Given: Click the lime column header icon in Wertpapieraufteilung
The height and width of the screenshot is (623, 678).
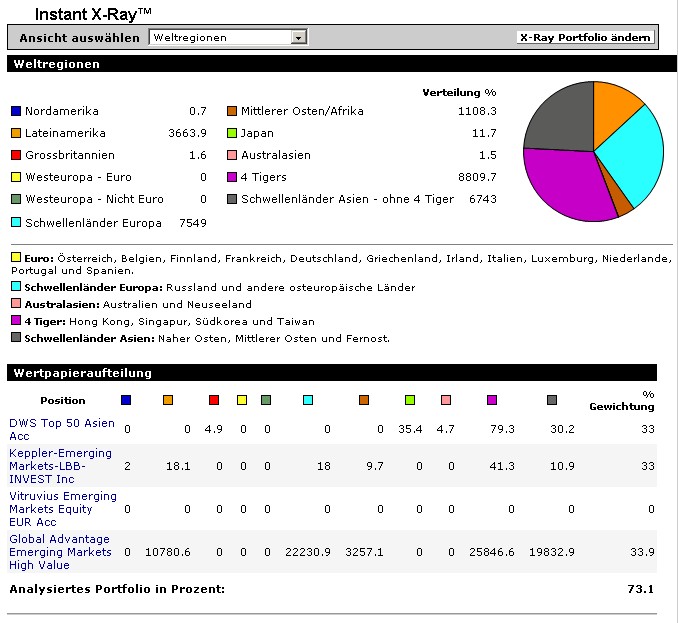Looking at the screenshot, I should (410, 400).
